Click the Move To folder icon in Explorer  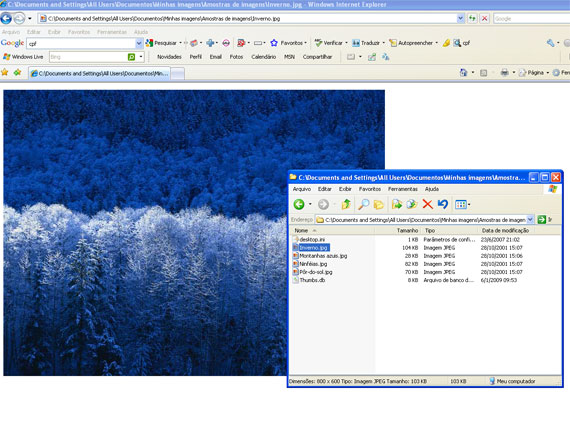pyautogui.click(x=397, y=204)
